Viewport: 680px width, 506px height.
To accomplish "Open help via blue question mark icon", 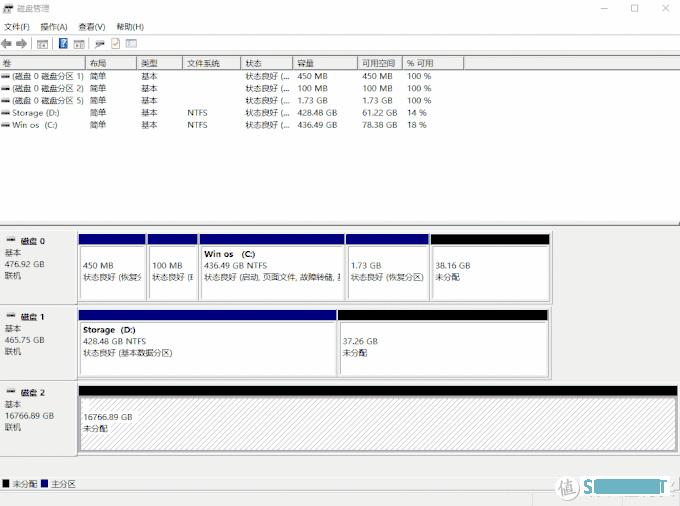I will (63, 43).
